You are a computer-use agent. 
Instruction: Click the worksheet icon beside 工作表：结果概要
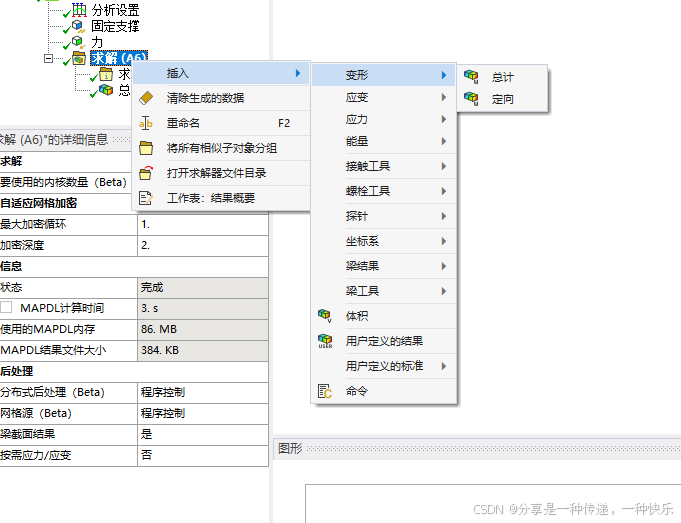click(x=146, y=198)
